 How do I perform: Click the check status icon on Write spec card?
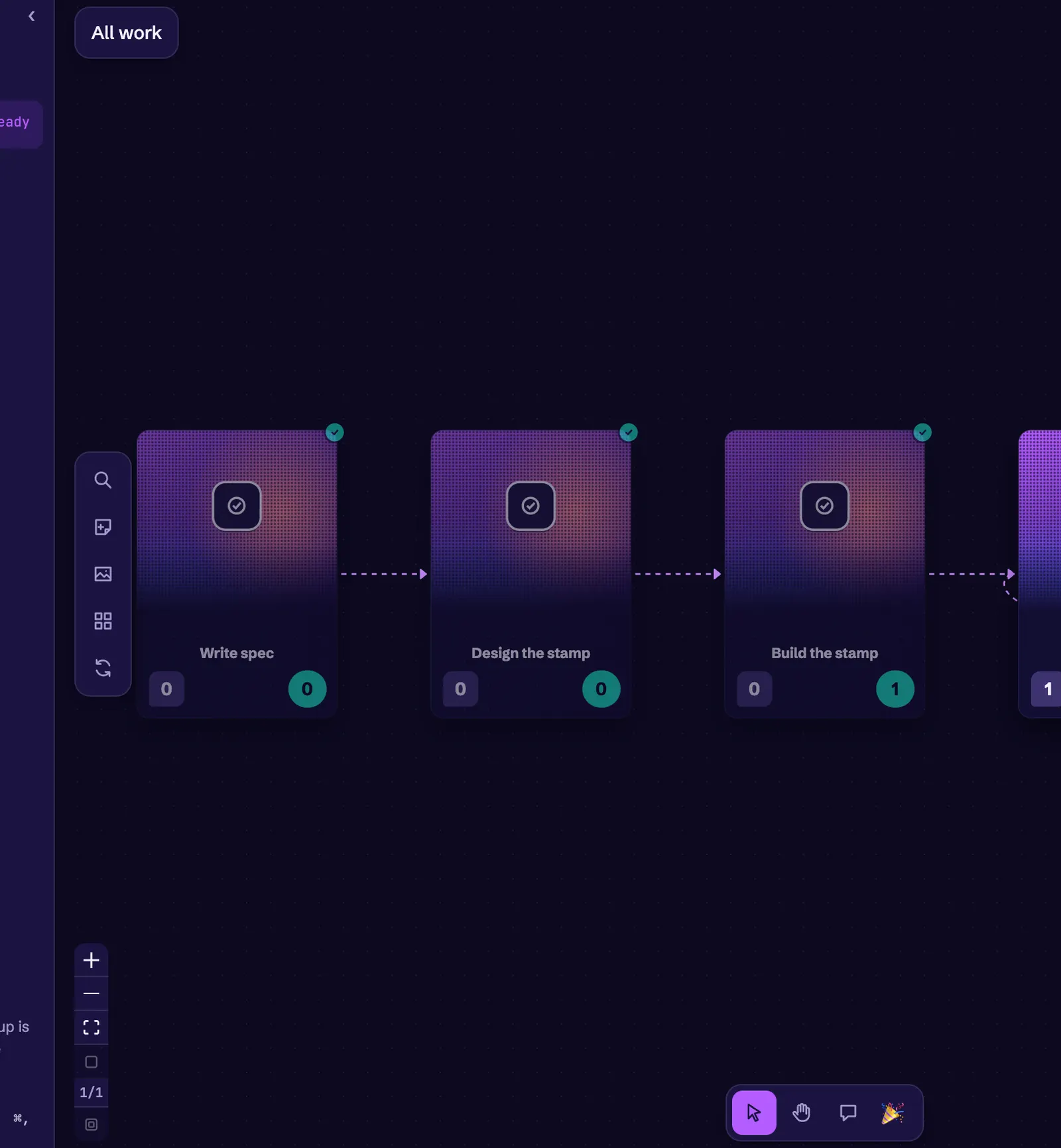point(237,506)
